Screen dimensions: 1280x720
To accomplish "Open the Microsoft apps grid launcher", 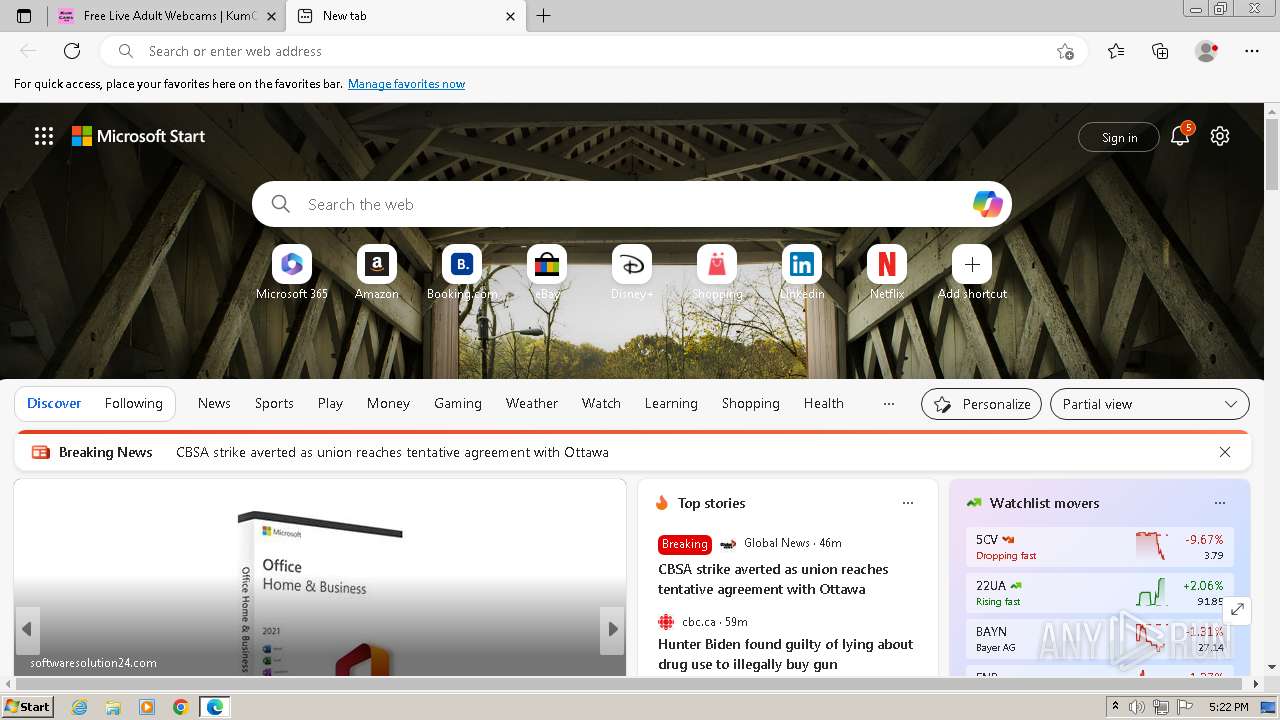I will tap(44, 136).
